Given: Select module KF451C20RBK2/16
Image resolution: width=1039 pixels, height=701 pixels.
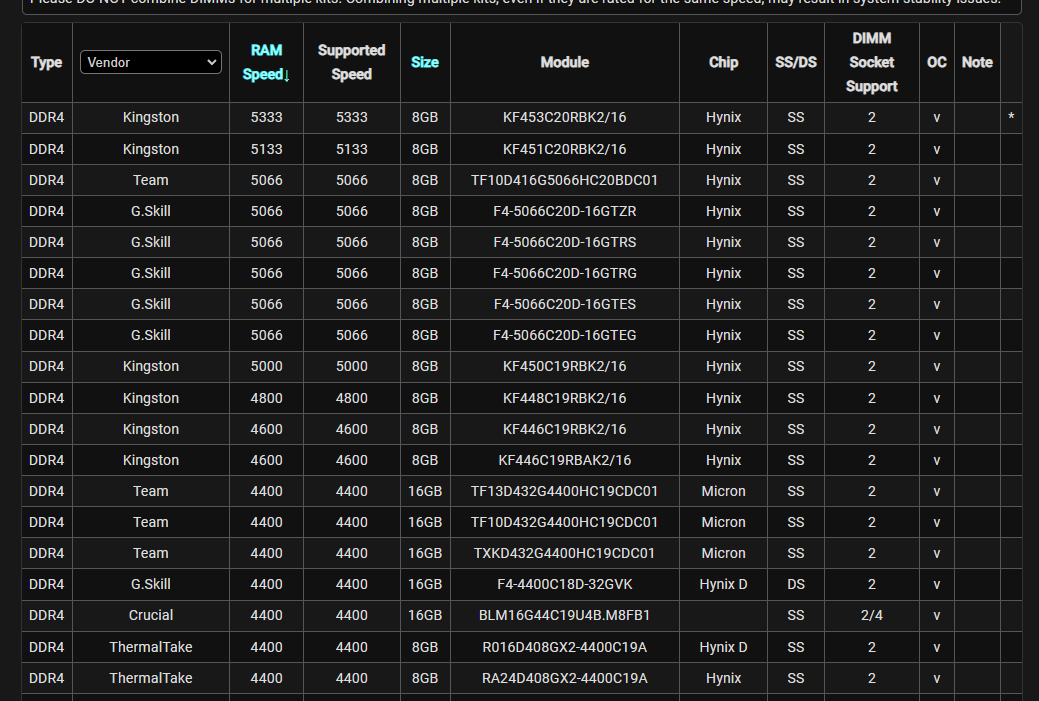Looking at the screenshot, I should (x=565, y=149).
